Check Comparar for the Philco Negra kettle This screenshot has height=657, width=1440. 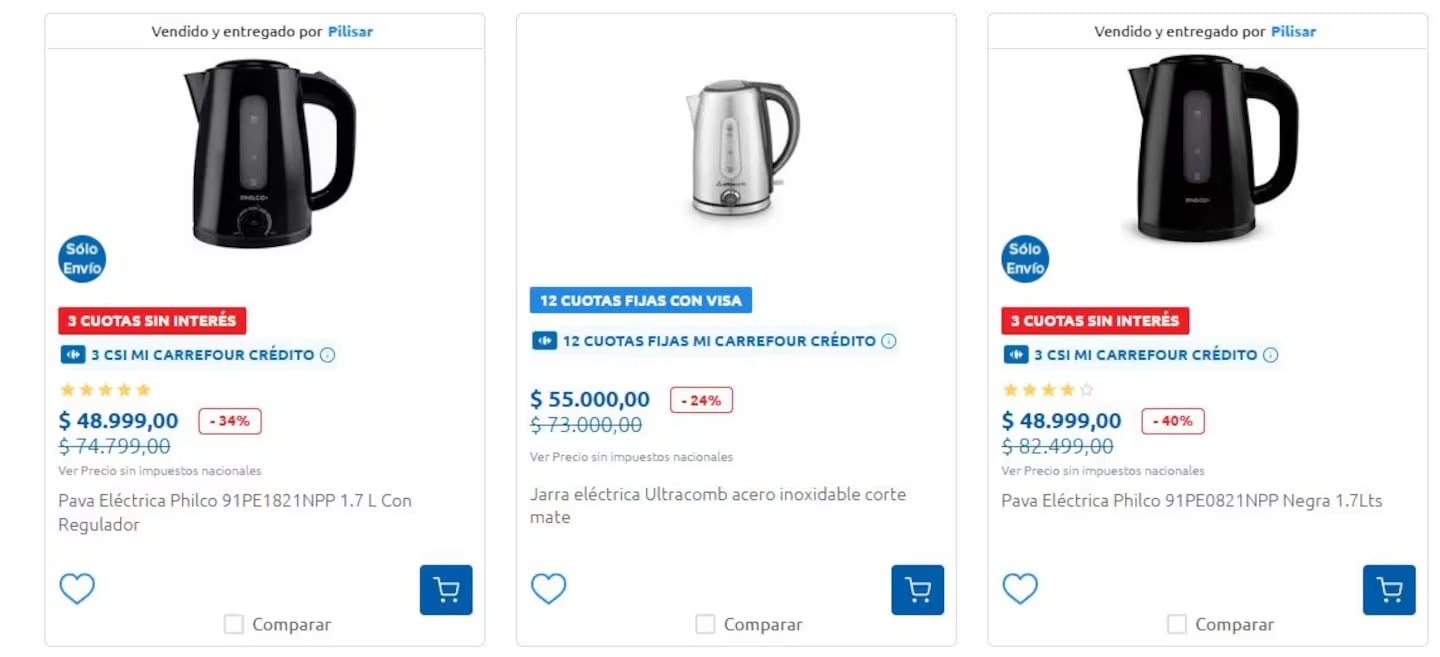pyautogui.click(x=1176, y=623)
